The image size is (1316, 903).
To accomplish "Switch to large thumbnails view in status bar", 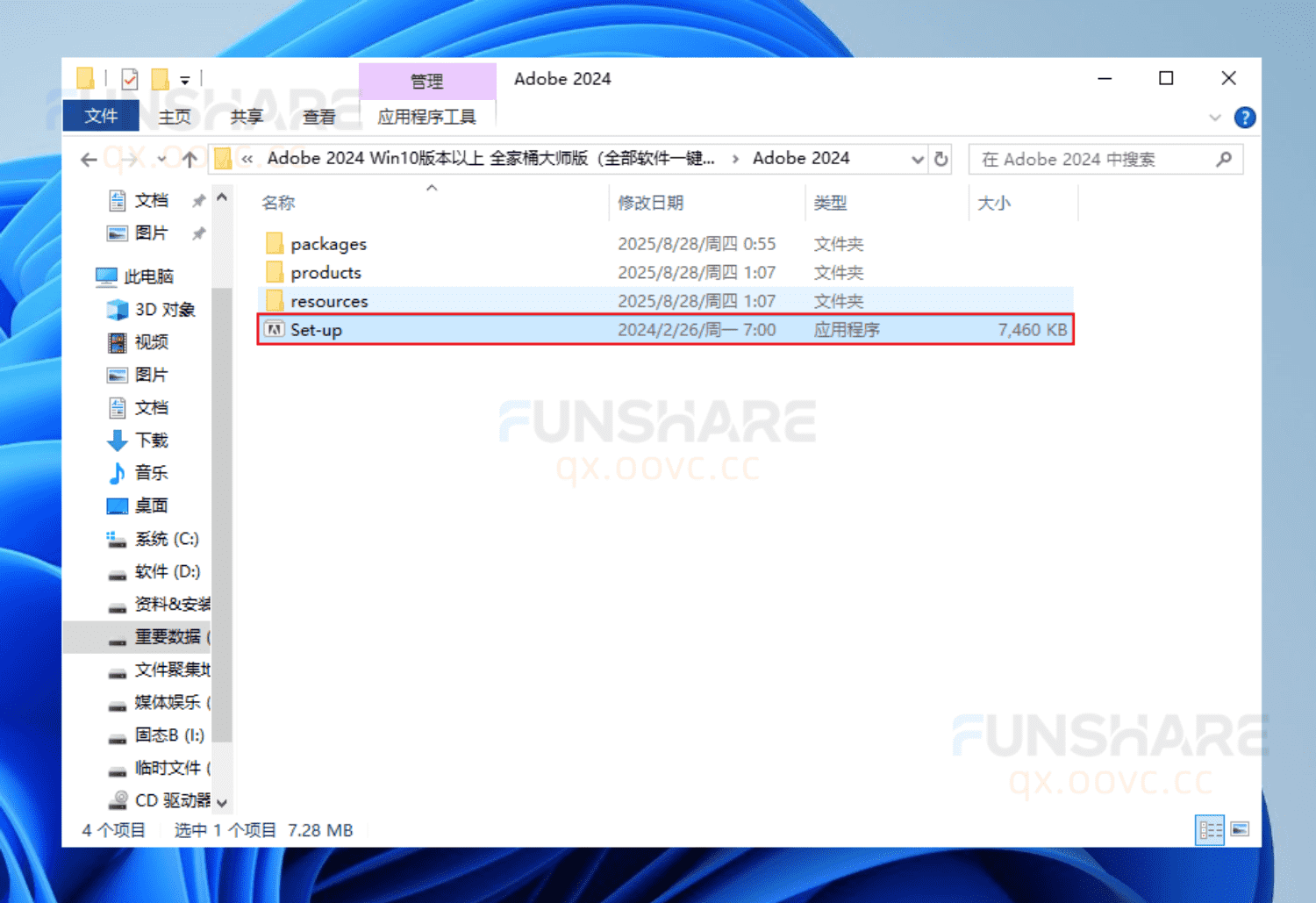I will (1241, 829).
